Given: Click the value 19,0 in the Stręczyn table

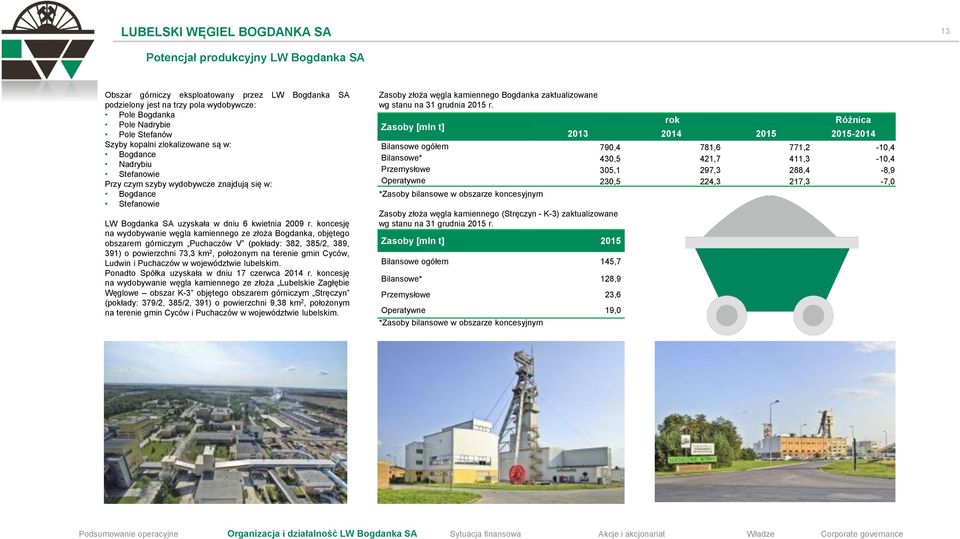Looking at the screenshot, I should pyautogui.click(x=613, y=311).
